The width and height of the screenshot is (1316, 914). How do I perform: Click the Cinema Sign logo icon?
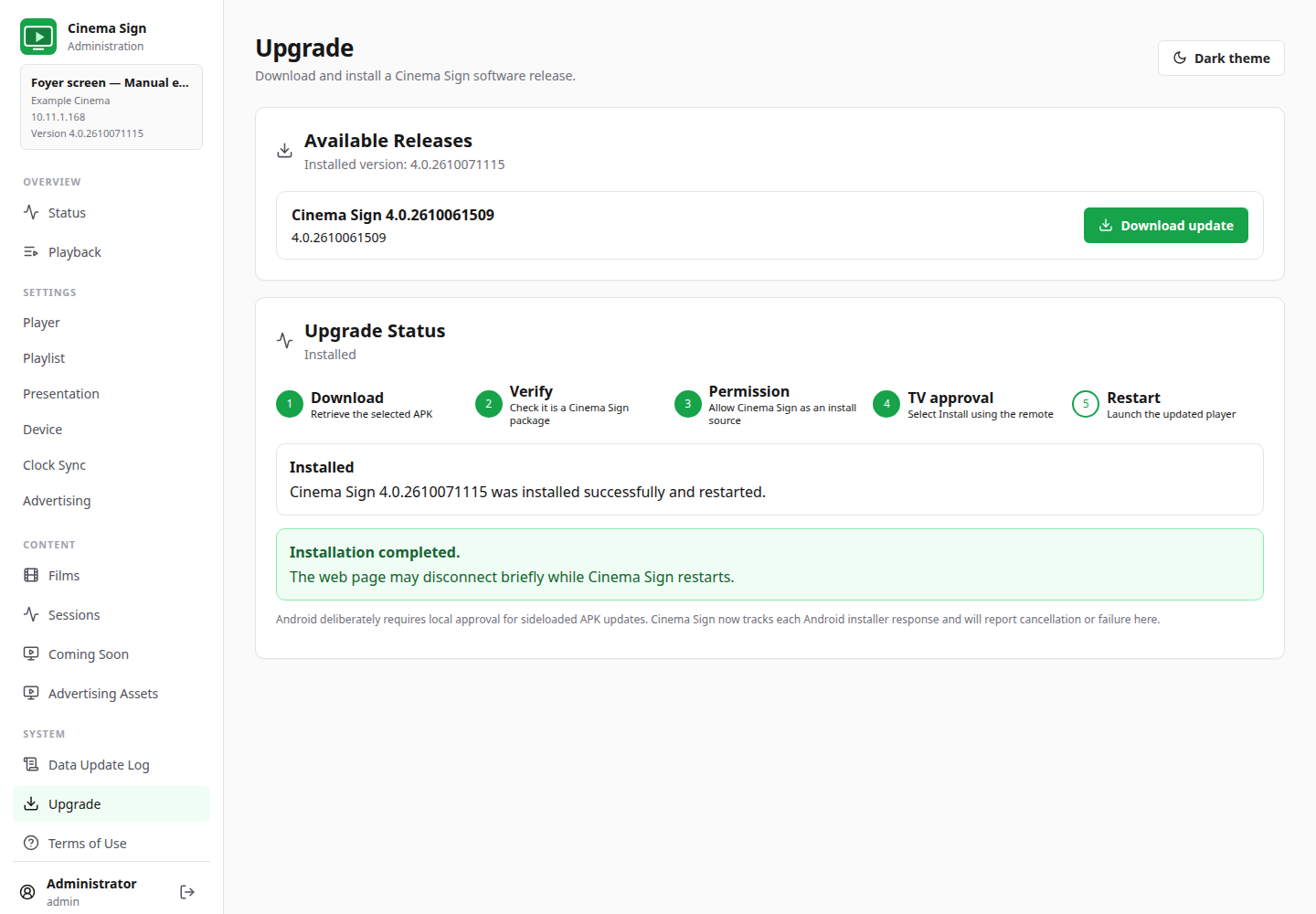point(38,37)
